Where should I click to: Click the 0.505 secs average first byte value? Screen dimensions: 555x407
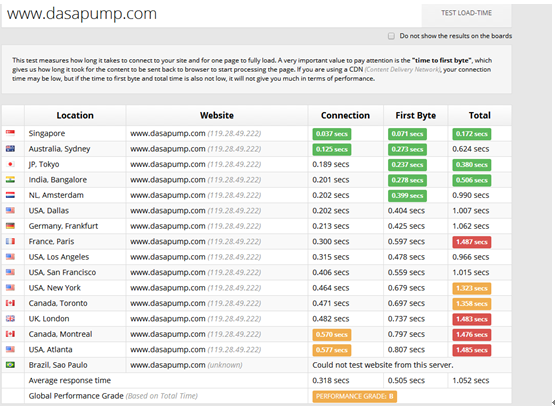pos(406,380)
